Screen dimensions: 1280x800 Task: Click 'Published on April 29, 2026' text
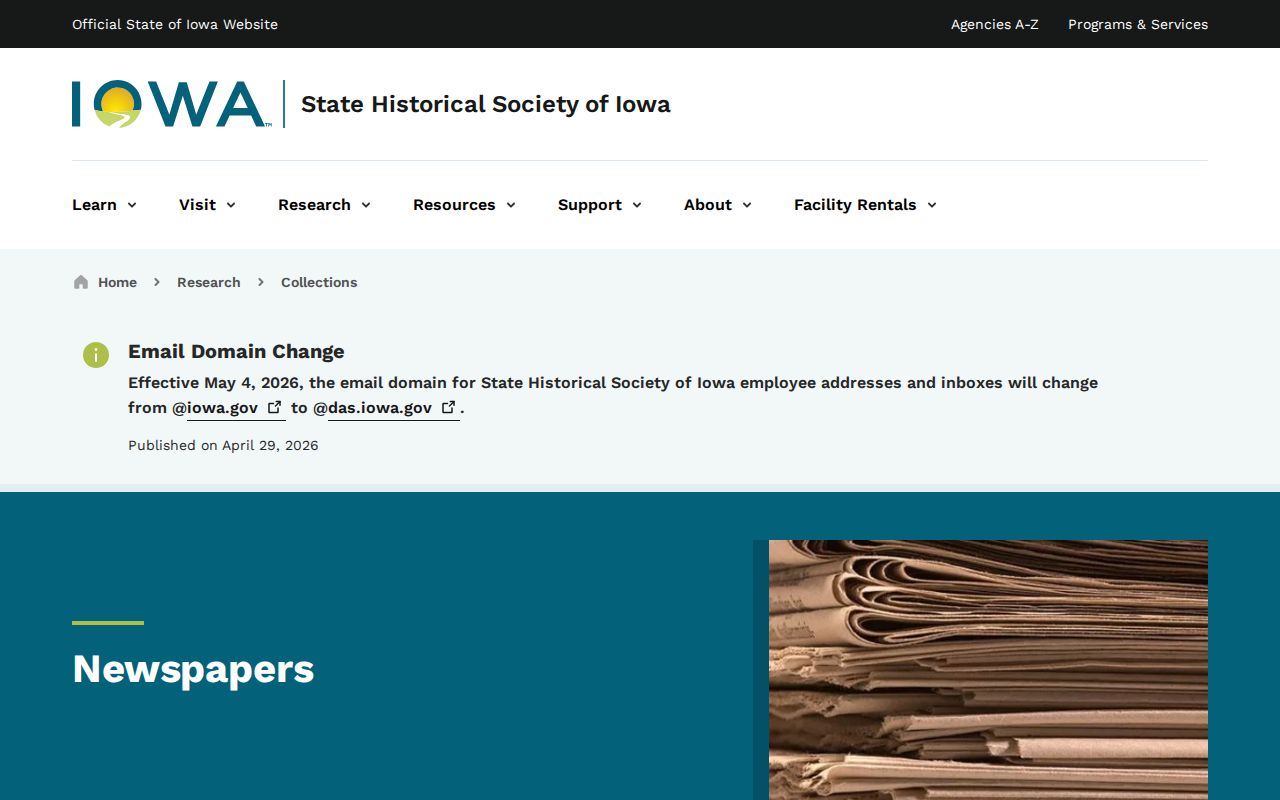click(223, 445)
